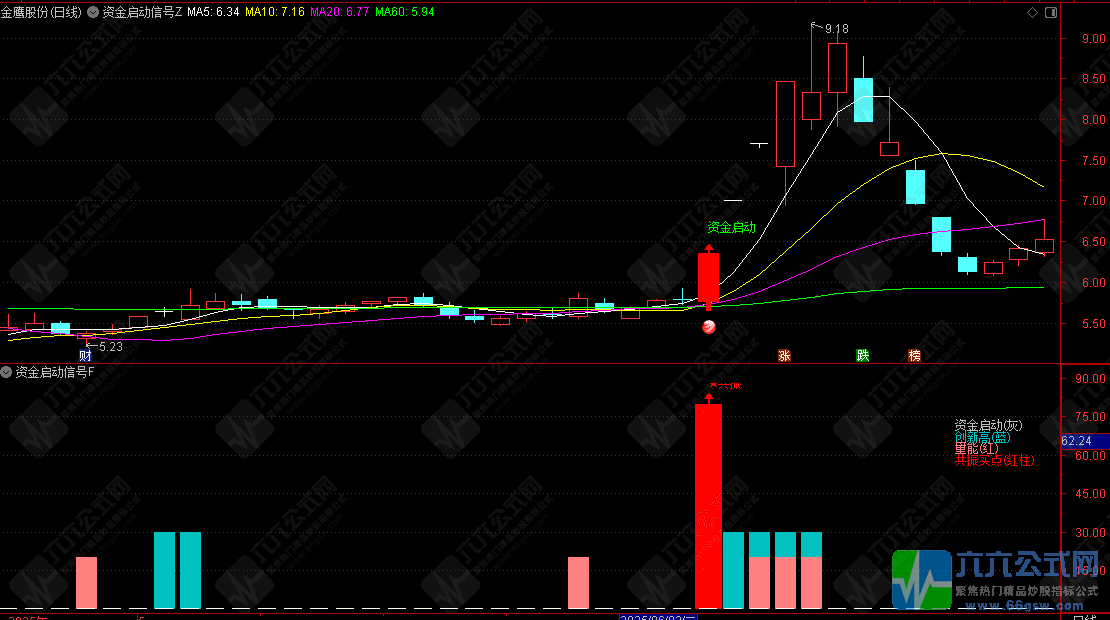Click the 资金启动信号Z indicator name
Image resolution: width=1110 pixels, height=620 pixels.
pyautogui.click(x=142, y=12)
